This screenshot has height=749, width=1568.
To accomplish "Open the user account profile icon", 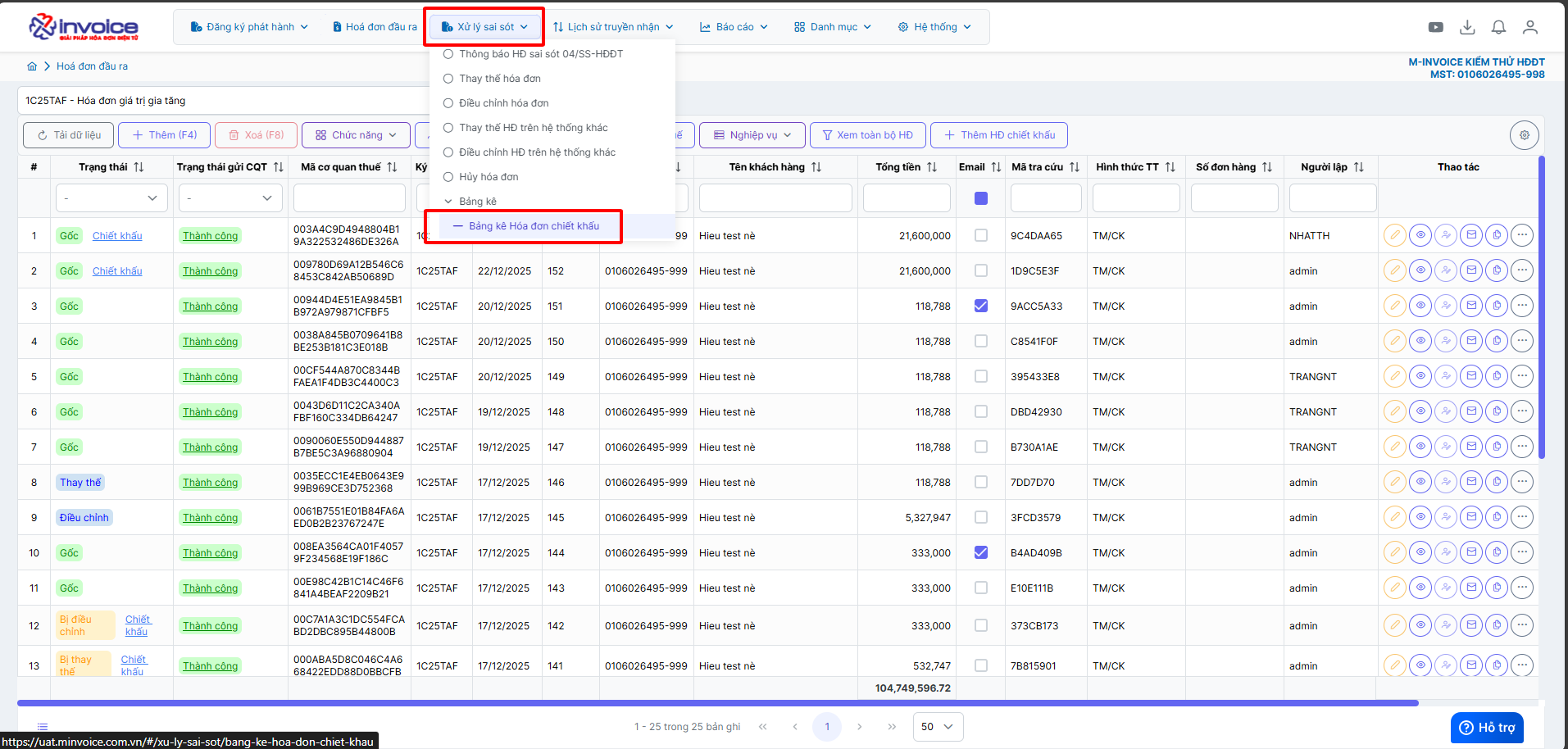I will 1529,27.
